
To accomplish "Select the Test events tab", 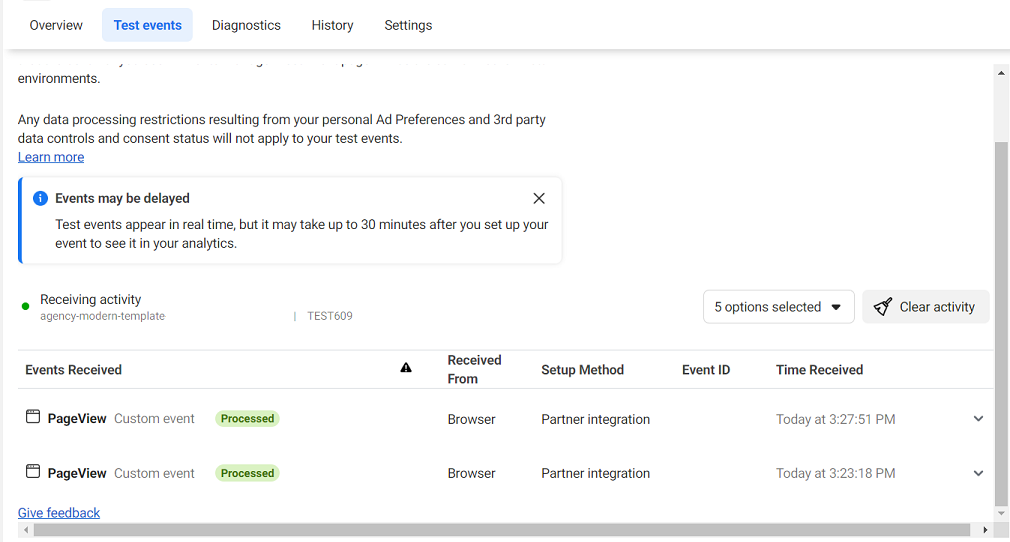I will 147,25.
